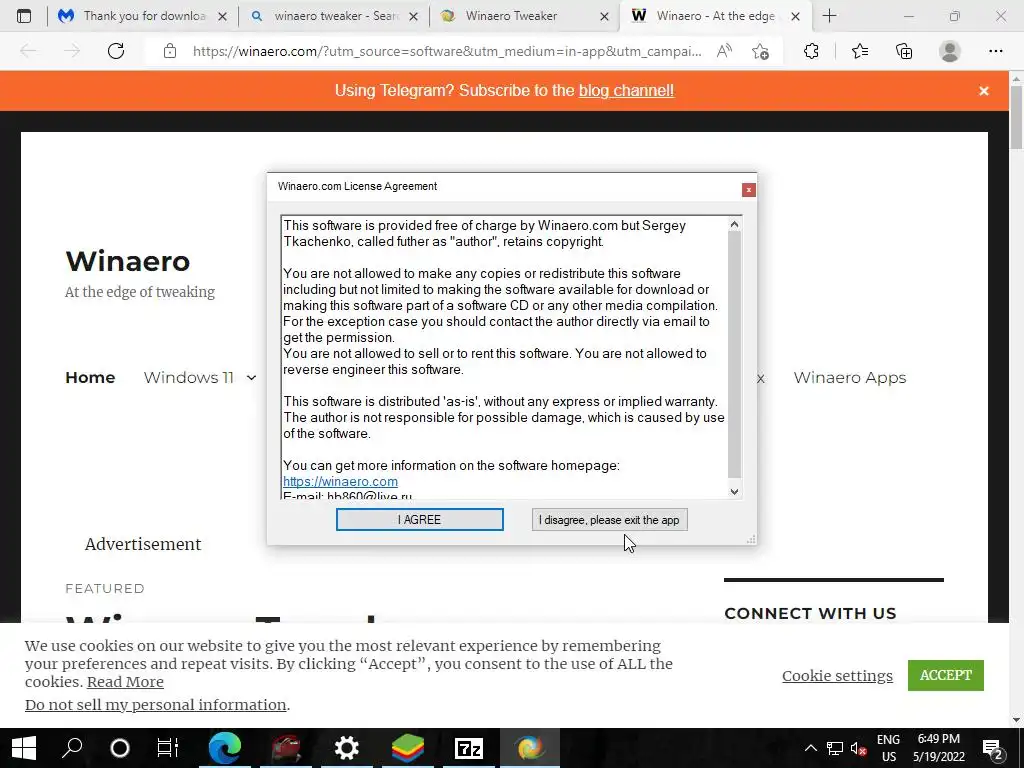This screenshot has height=768, width=1024.
Task: Open the Collections icon
Action: [904, 51]
